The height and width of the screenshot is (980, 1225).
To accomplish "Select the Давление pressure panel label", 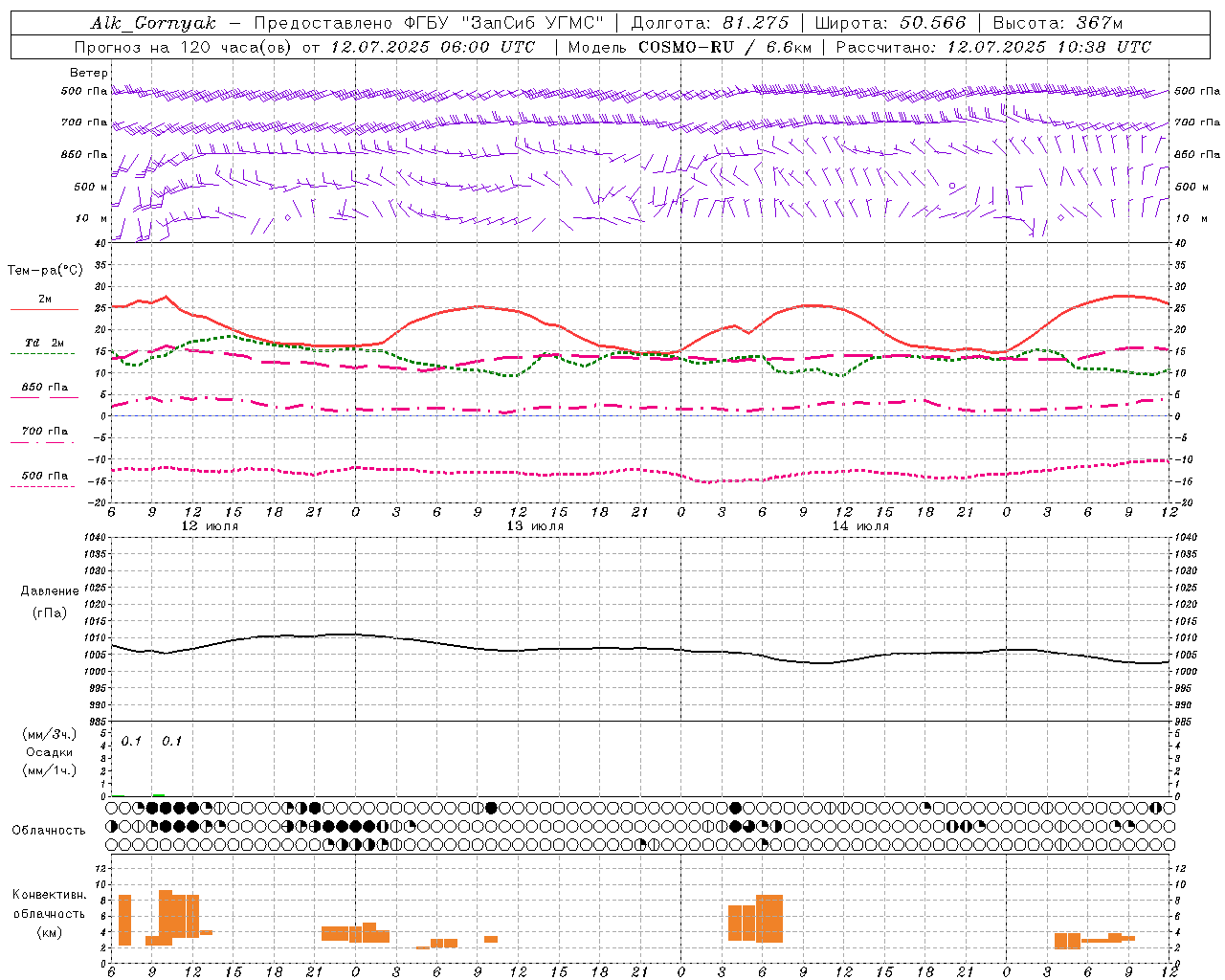I will pyautogui.click(x=50, y=591).
